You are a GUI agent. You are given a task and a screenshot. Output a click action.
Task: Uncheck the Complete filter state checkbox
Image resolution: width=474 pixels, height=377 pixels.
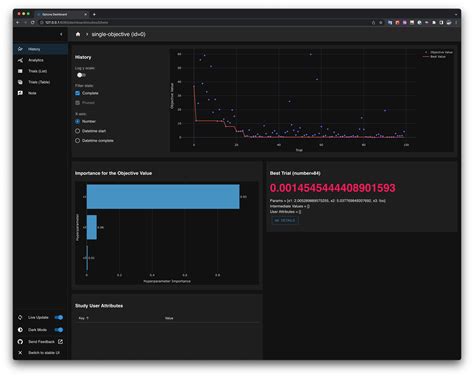click(78, 93)
